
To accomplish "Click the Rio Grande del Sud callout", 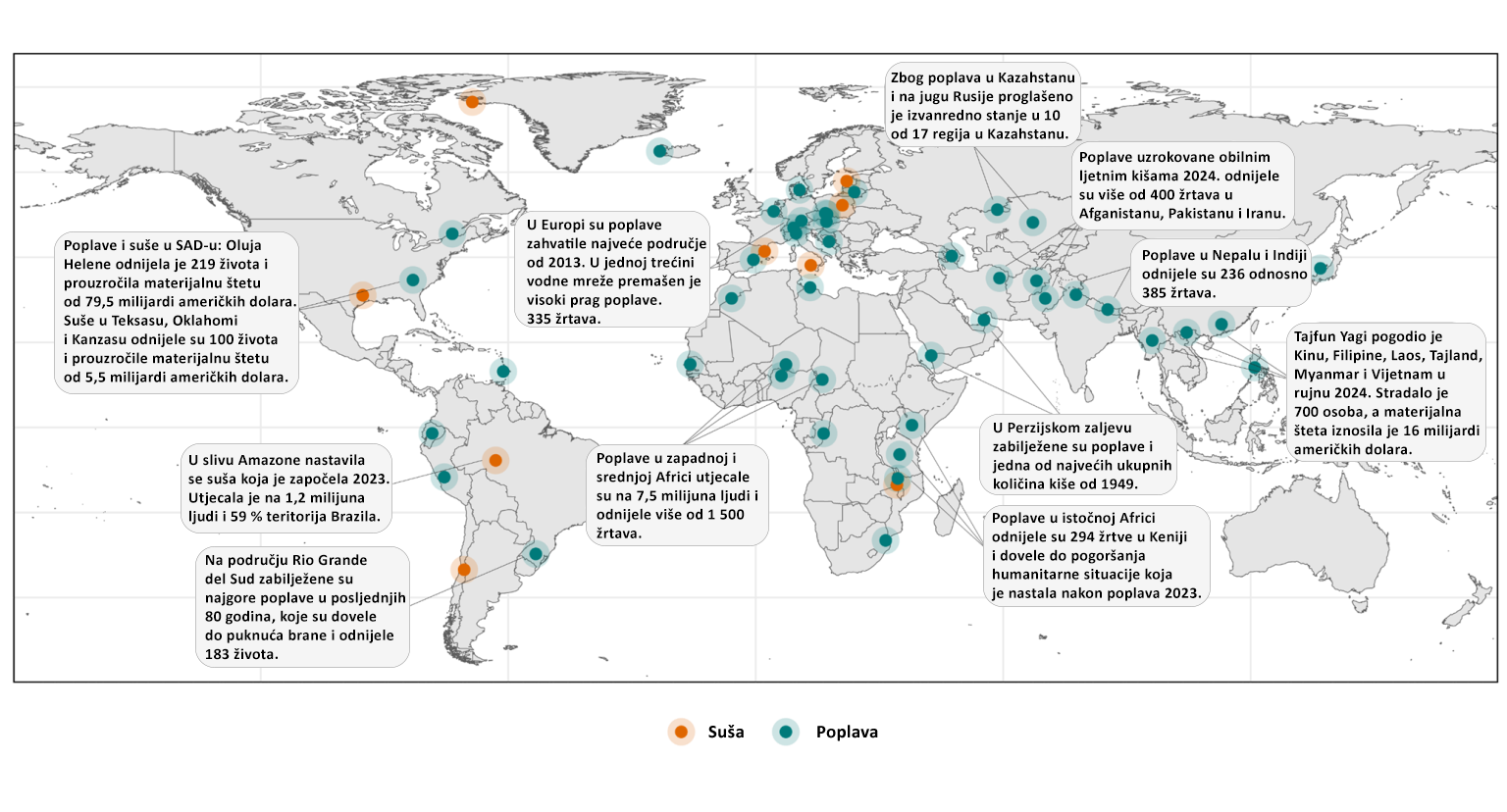I will (302, 607).
